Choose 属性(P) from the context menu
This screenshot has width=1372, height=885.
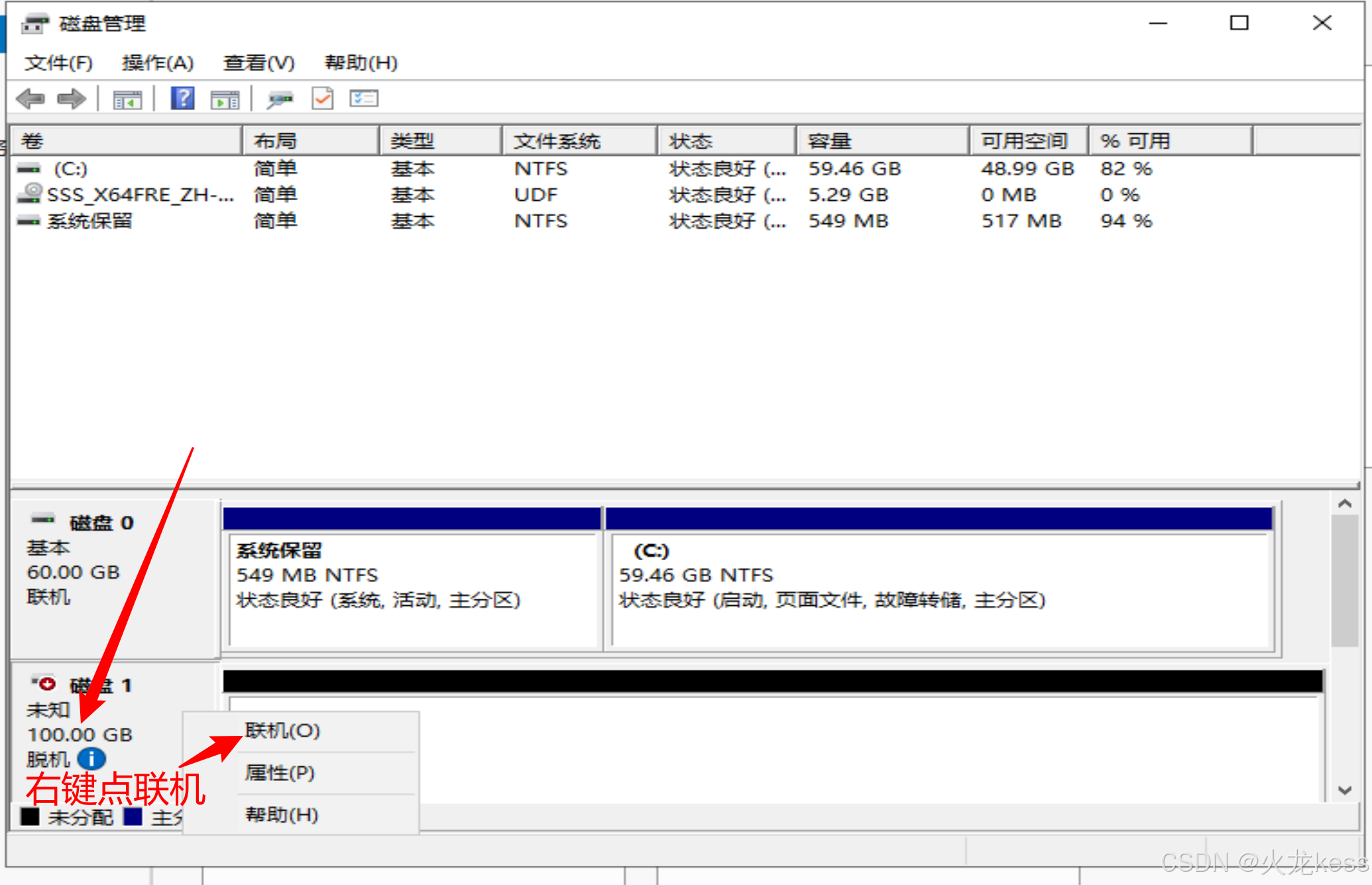pyautogui.click(x=280, y=772)
